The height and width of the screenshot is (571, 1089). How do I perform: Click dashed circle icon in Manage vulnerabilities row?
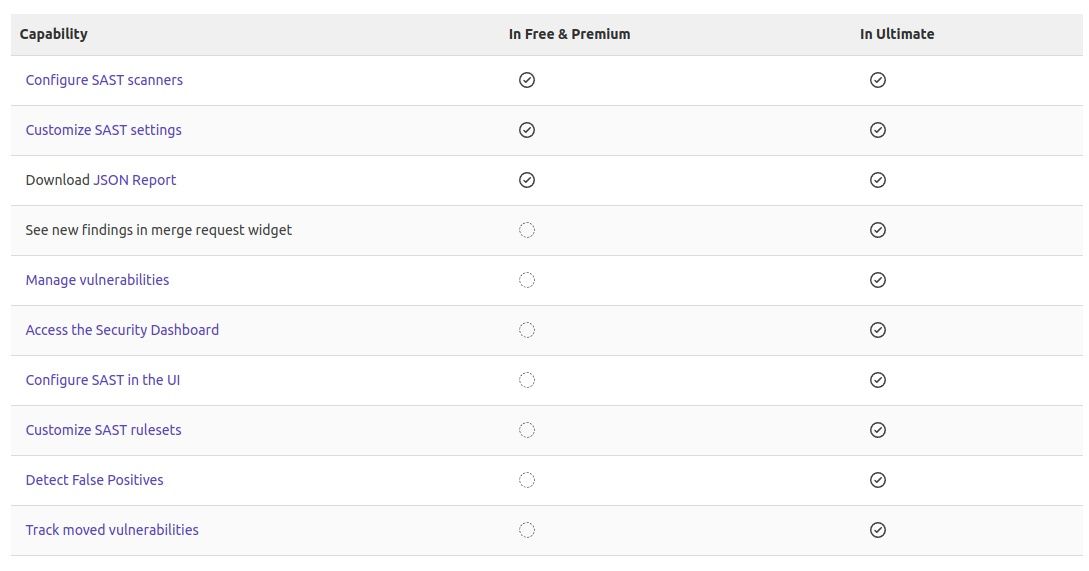[527, 280]
